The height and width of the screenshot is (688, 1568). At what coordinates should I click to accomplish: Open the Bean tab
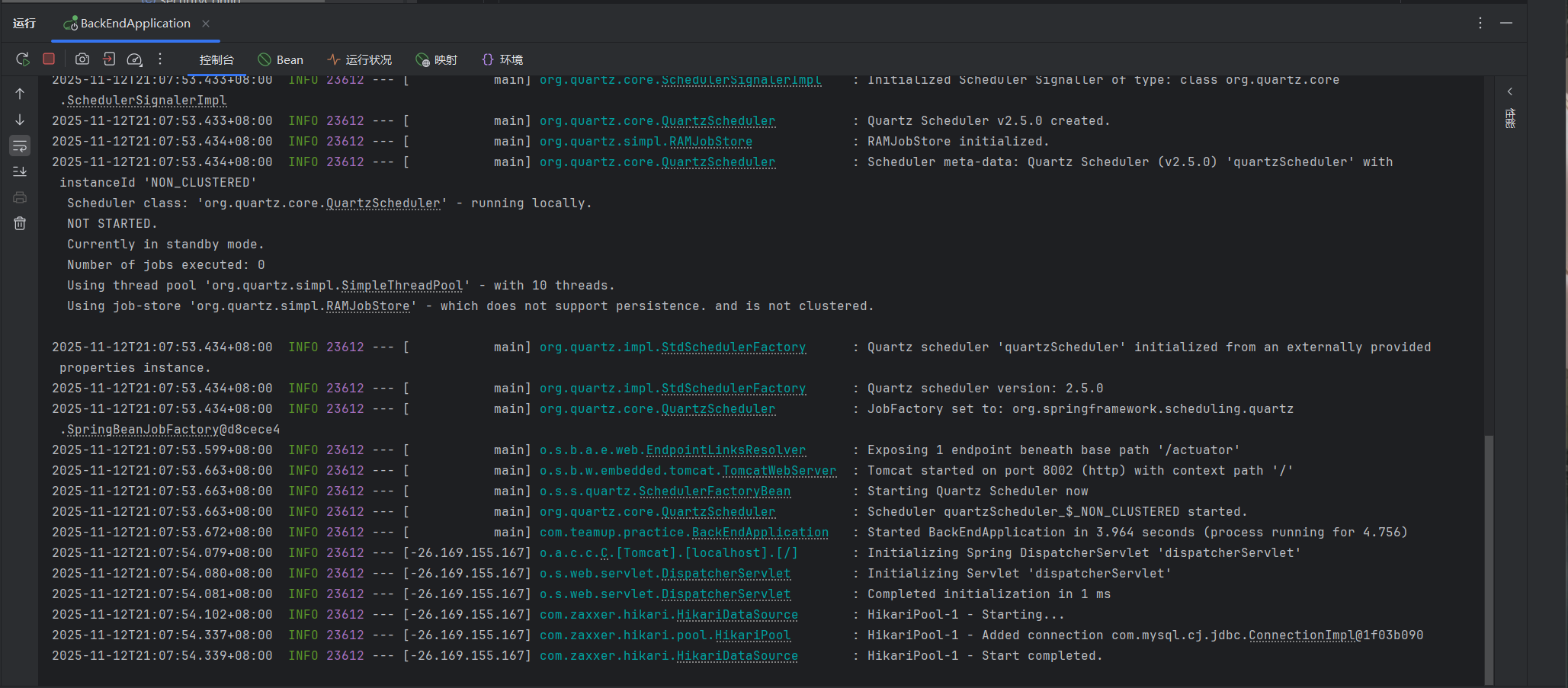pyautogui.click(x=281, y=59)
